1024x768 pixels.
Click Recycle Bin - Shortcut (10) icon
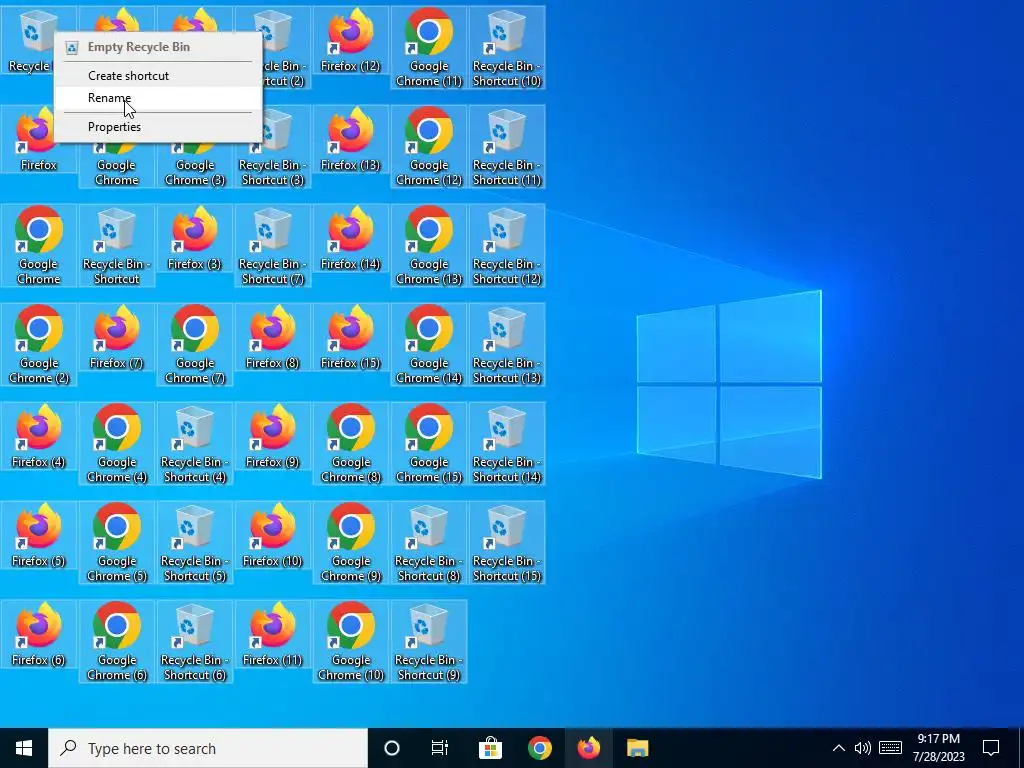(507, 48)
